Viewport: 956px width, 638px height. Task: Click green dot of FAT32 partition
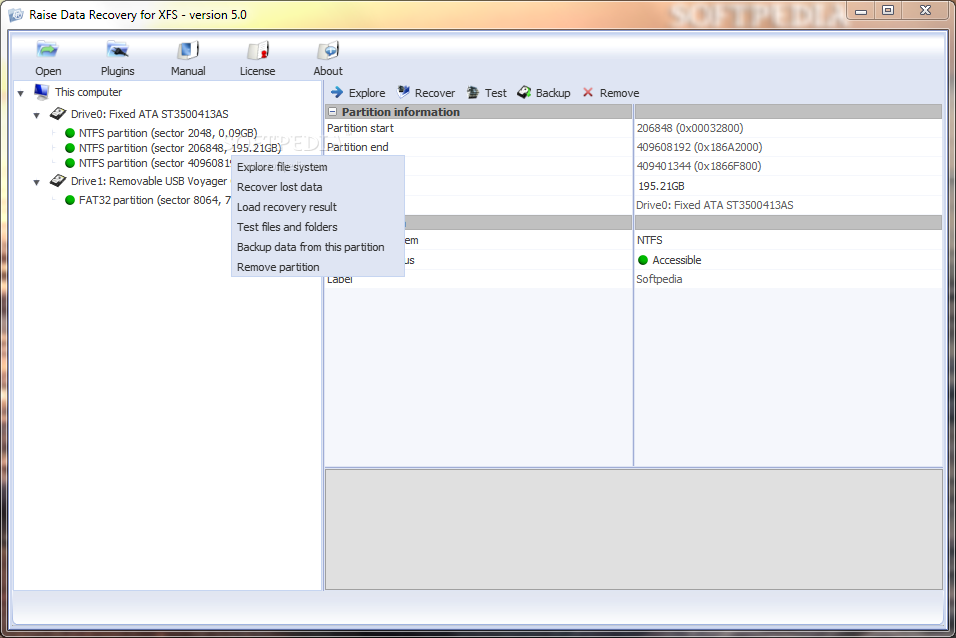coord(70,200)
